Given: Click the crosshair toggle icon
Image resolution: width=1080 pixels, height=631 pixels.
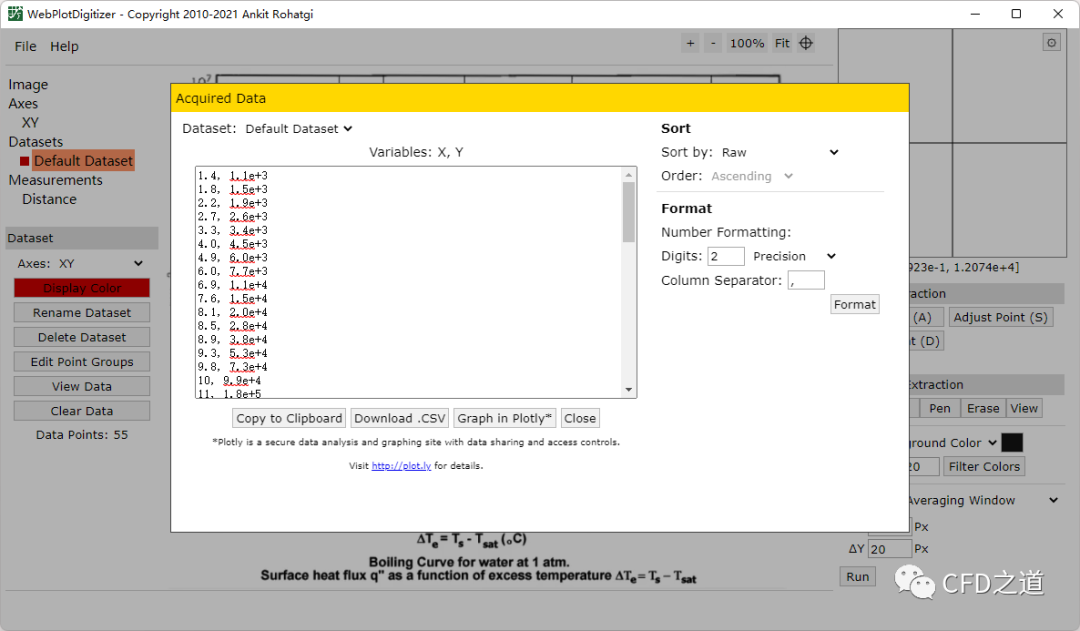Looking at the screenshot, I should (x=806, y=43).
